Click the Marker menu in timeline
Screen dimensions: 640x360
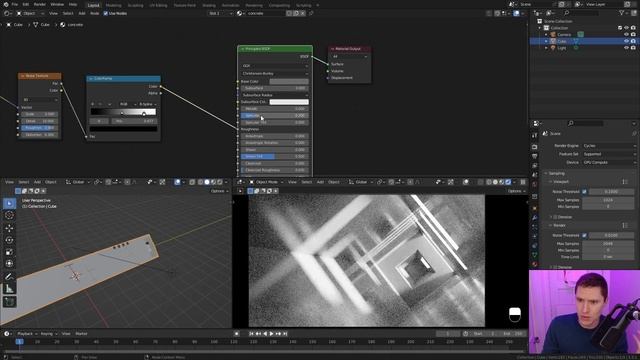pyautogui.click(x=81, y=334)
